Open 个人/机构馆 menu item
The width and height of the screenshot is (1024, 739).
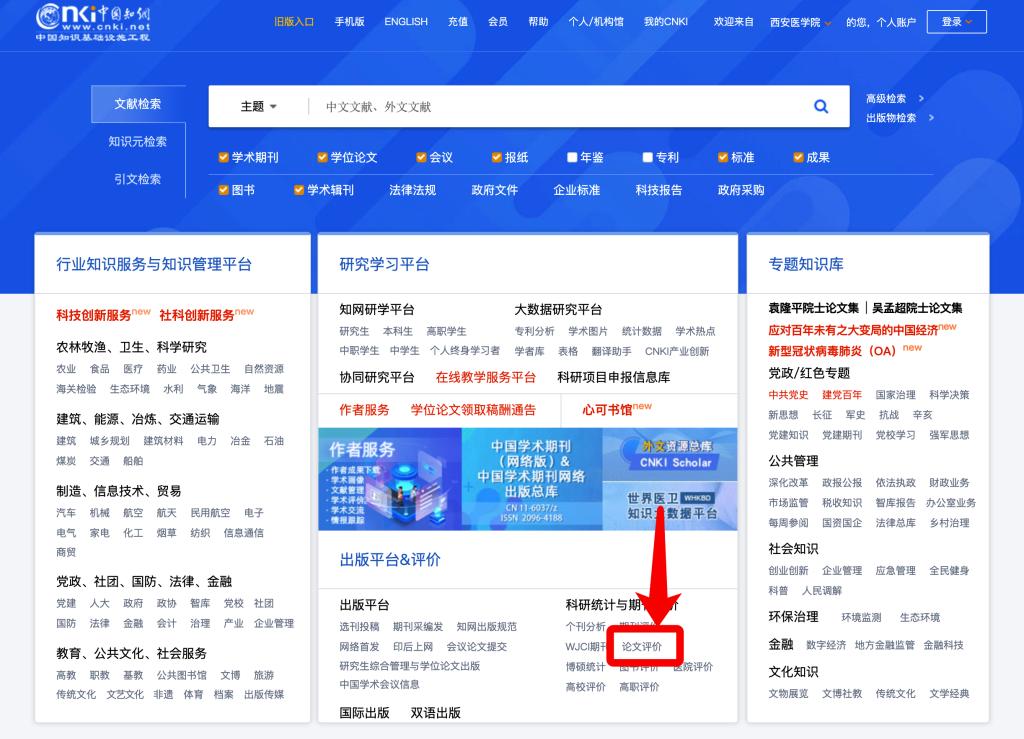[x=596, y=22]
